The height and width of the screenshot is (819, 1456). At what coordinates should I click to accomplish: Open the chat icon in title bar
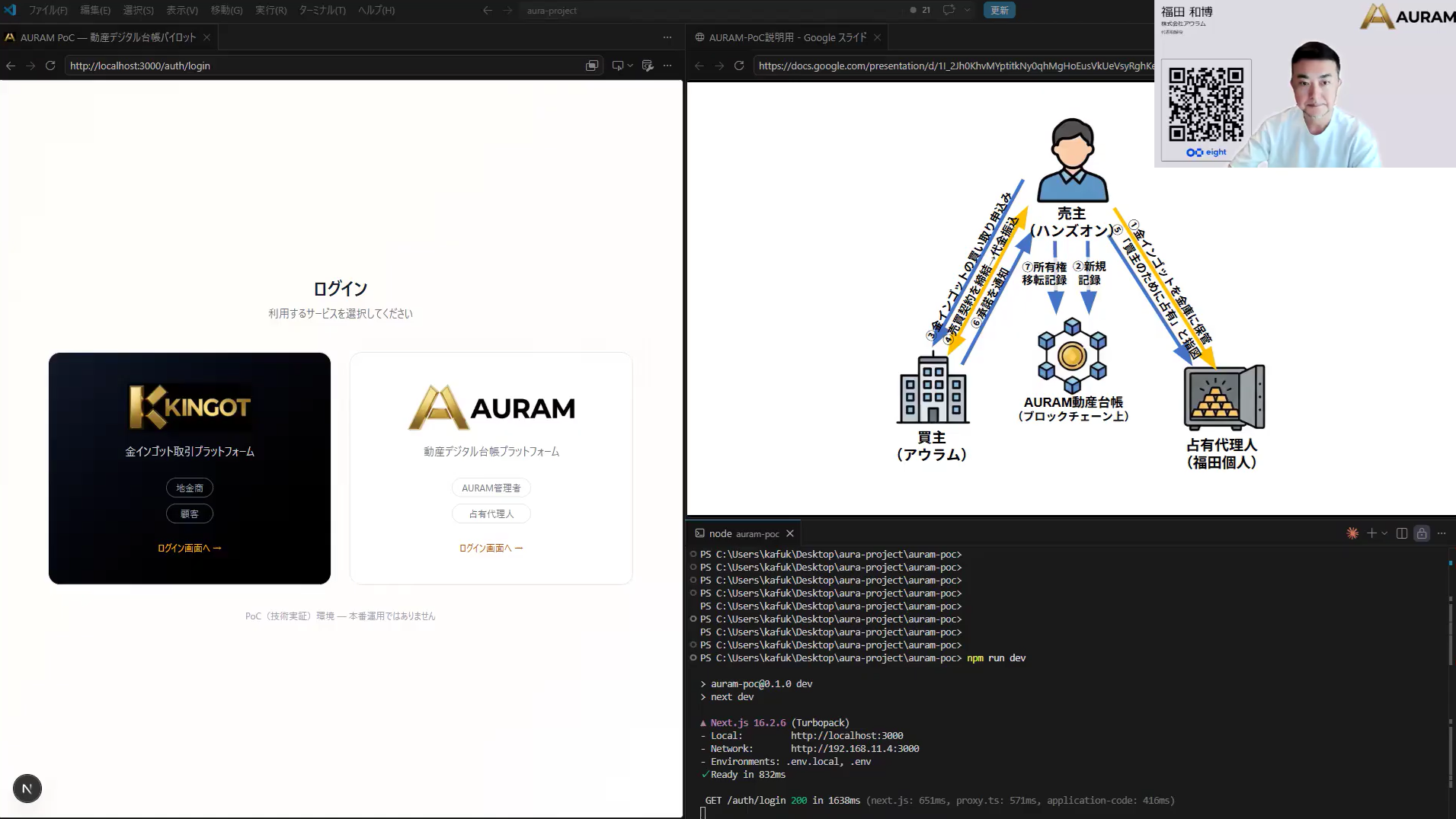[x=949, y=10]
